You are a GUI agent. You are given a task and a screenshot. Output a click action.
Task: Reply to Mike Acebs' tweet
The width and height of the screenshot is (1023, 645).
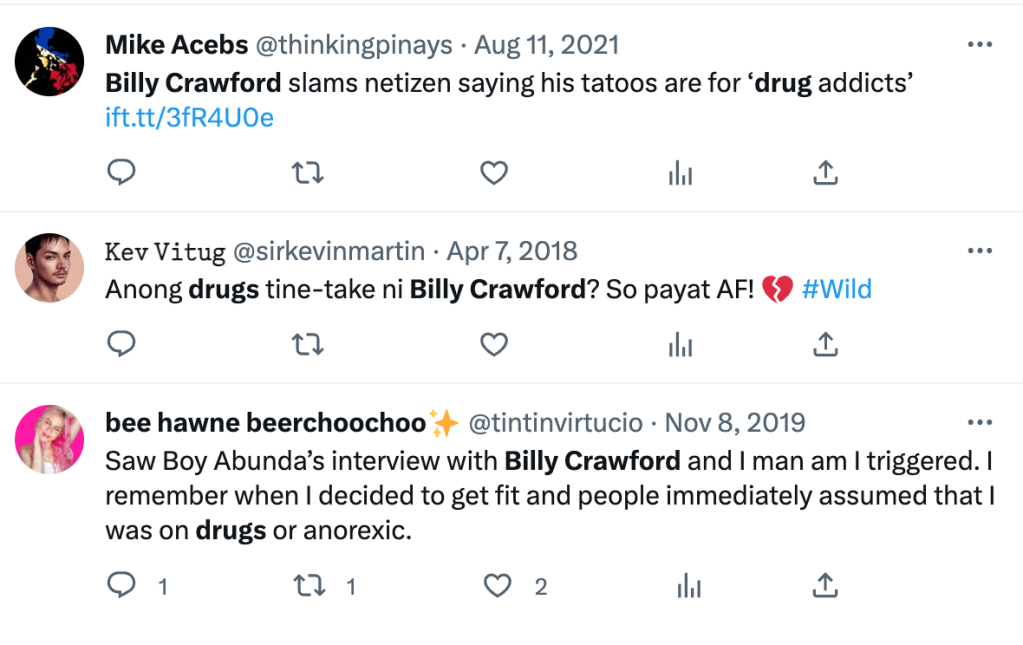point(121,173)
